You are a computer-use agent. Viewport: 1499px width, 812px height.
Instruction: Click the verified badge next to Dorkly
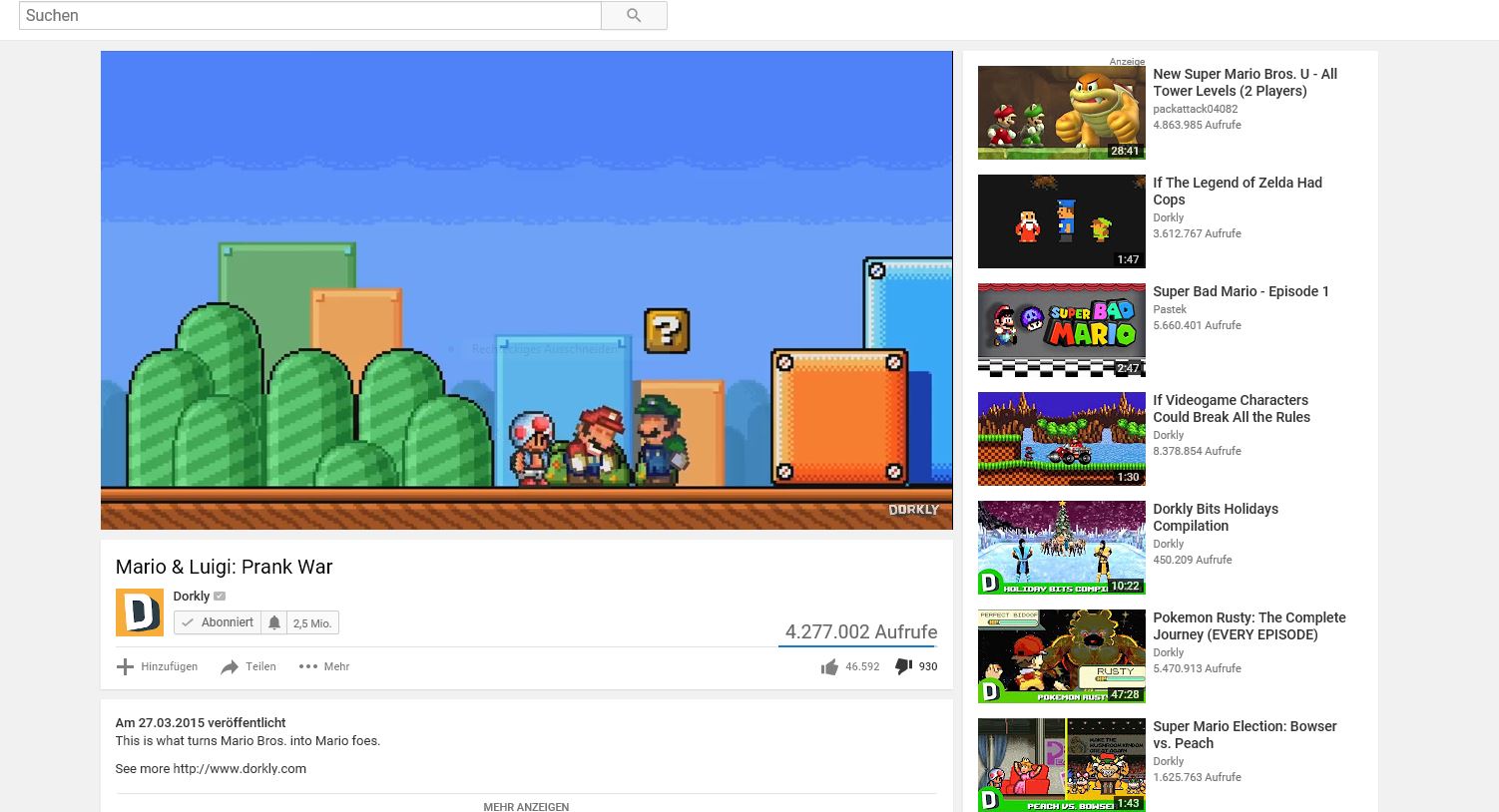tap(220, 597)
